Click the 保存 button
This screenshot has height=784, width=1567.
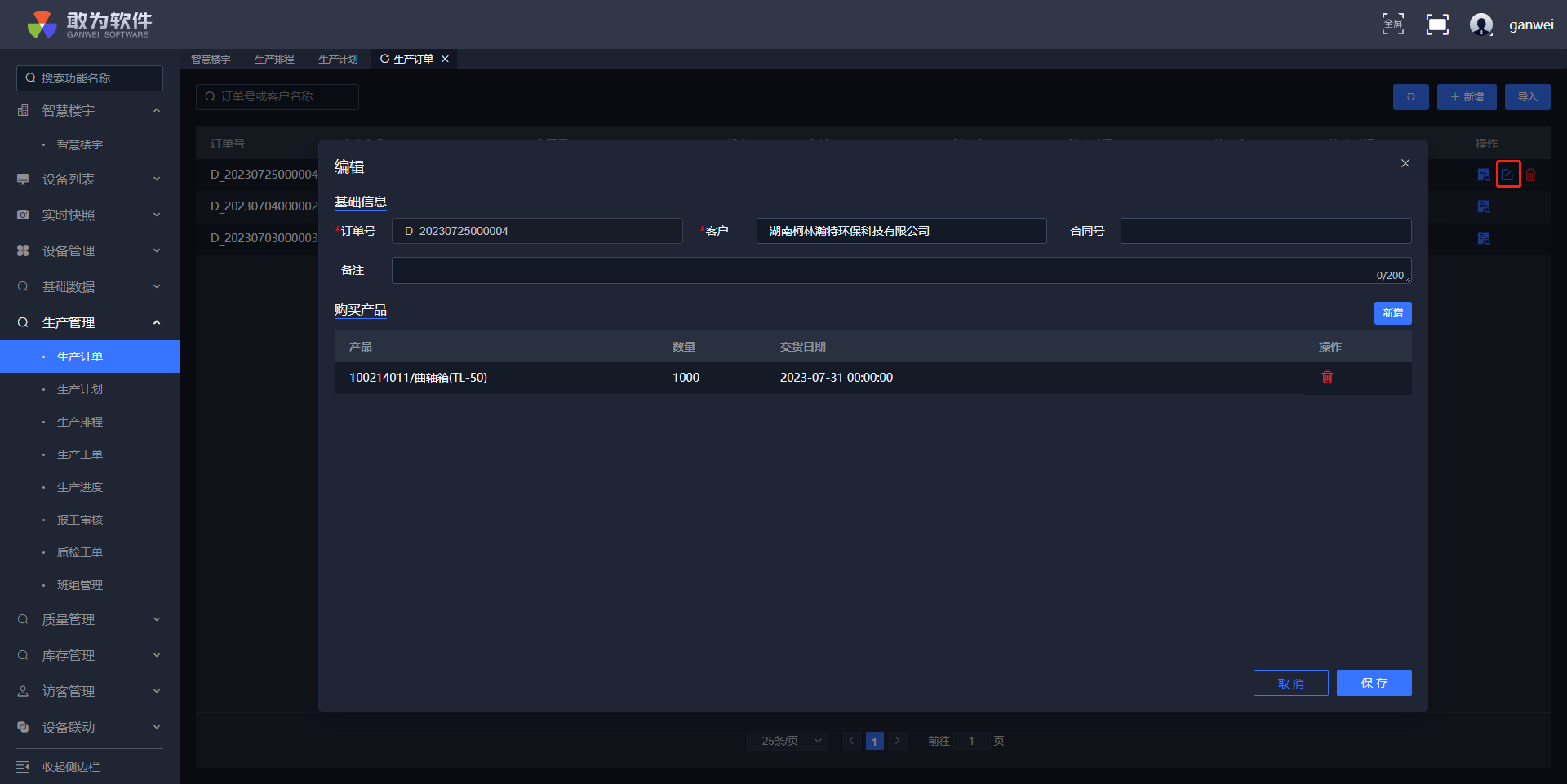pyautogui.click(x=1374, y=683)
